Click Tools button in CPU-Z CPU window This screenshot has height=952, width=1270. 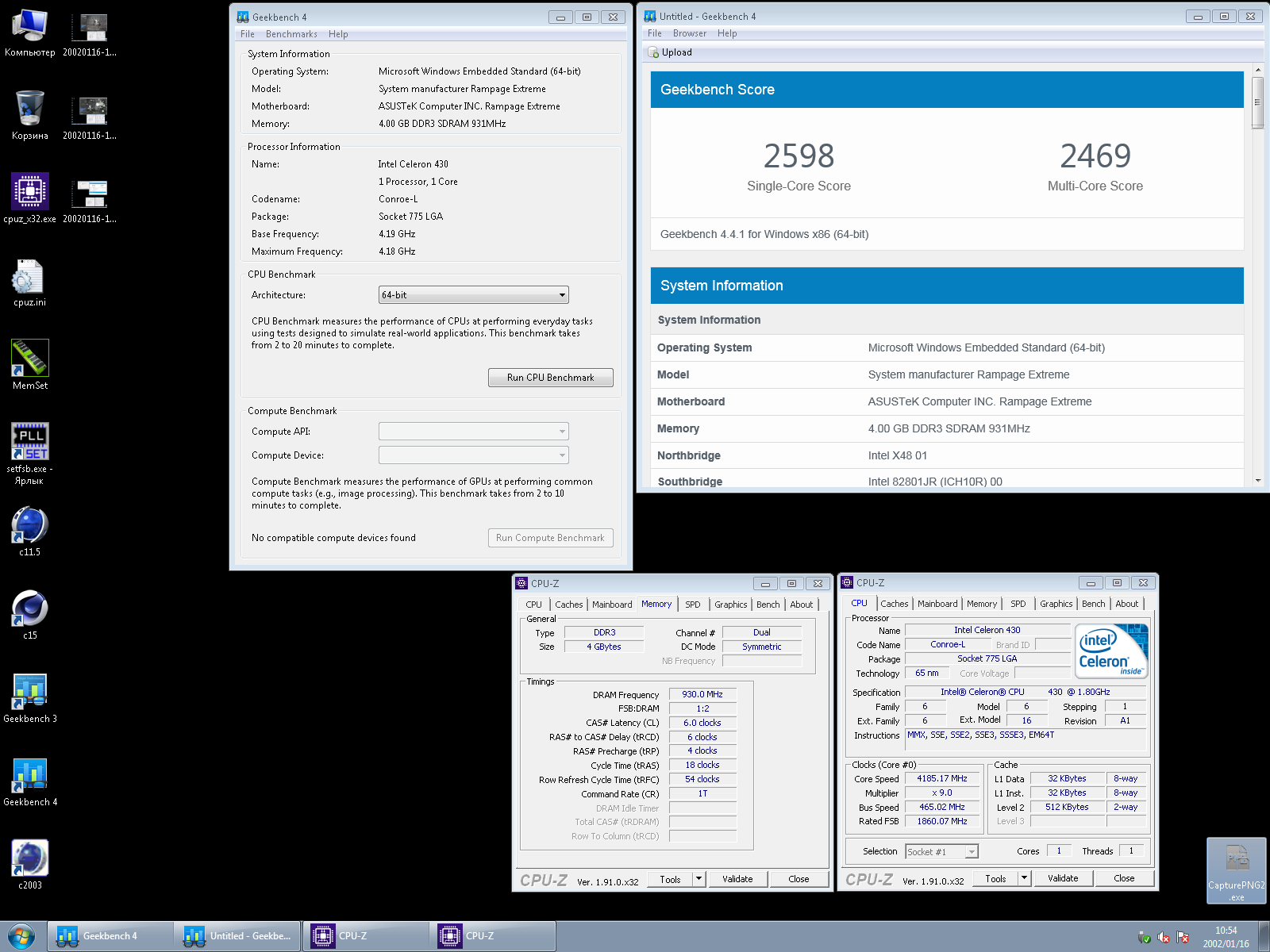(995, 878)
